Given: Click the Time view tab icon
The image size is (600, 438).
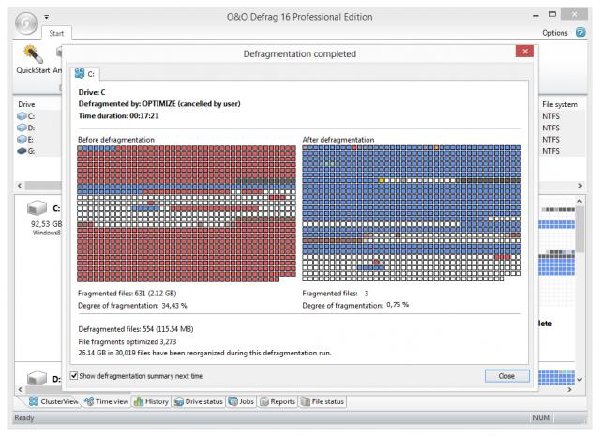Looking at the screenshot, I should 89,401.
